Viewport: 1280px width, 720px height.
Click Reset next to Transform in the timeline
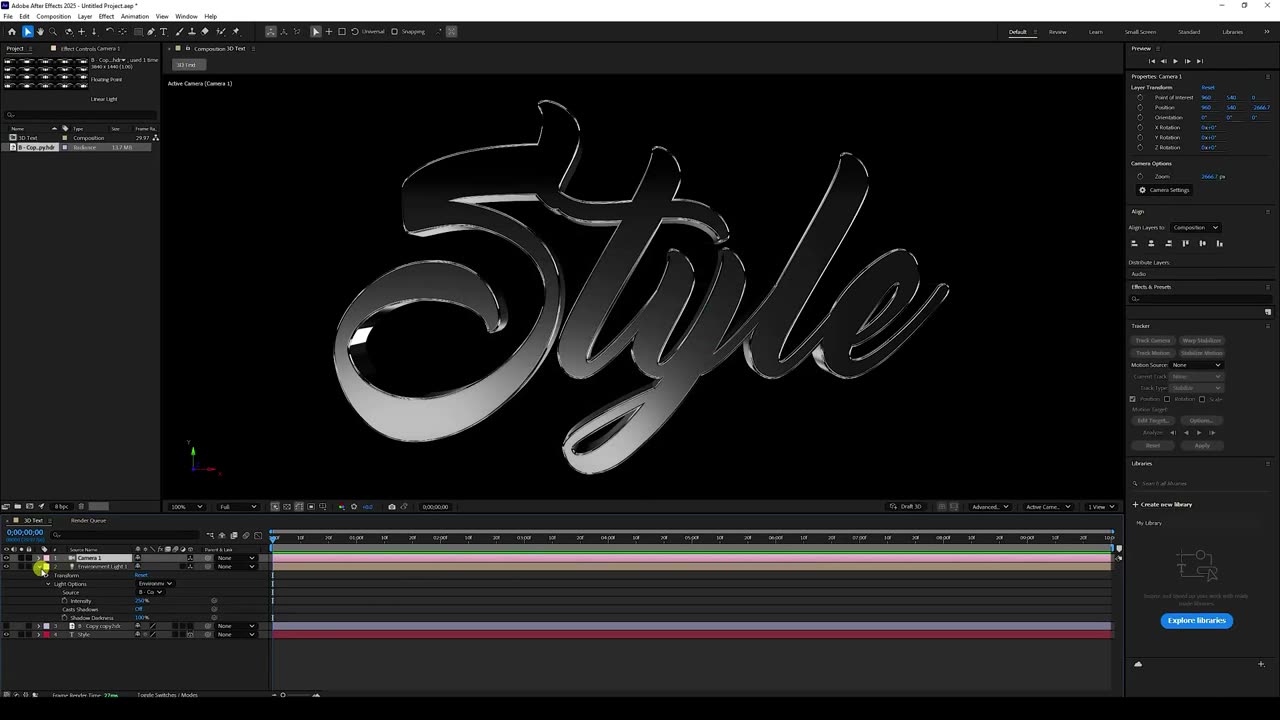tap(141, 575)
